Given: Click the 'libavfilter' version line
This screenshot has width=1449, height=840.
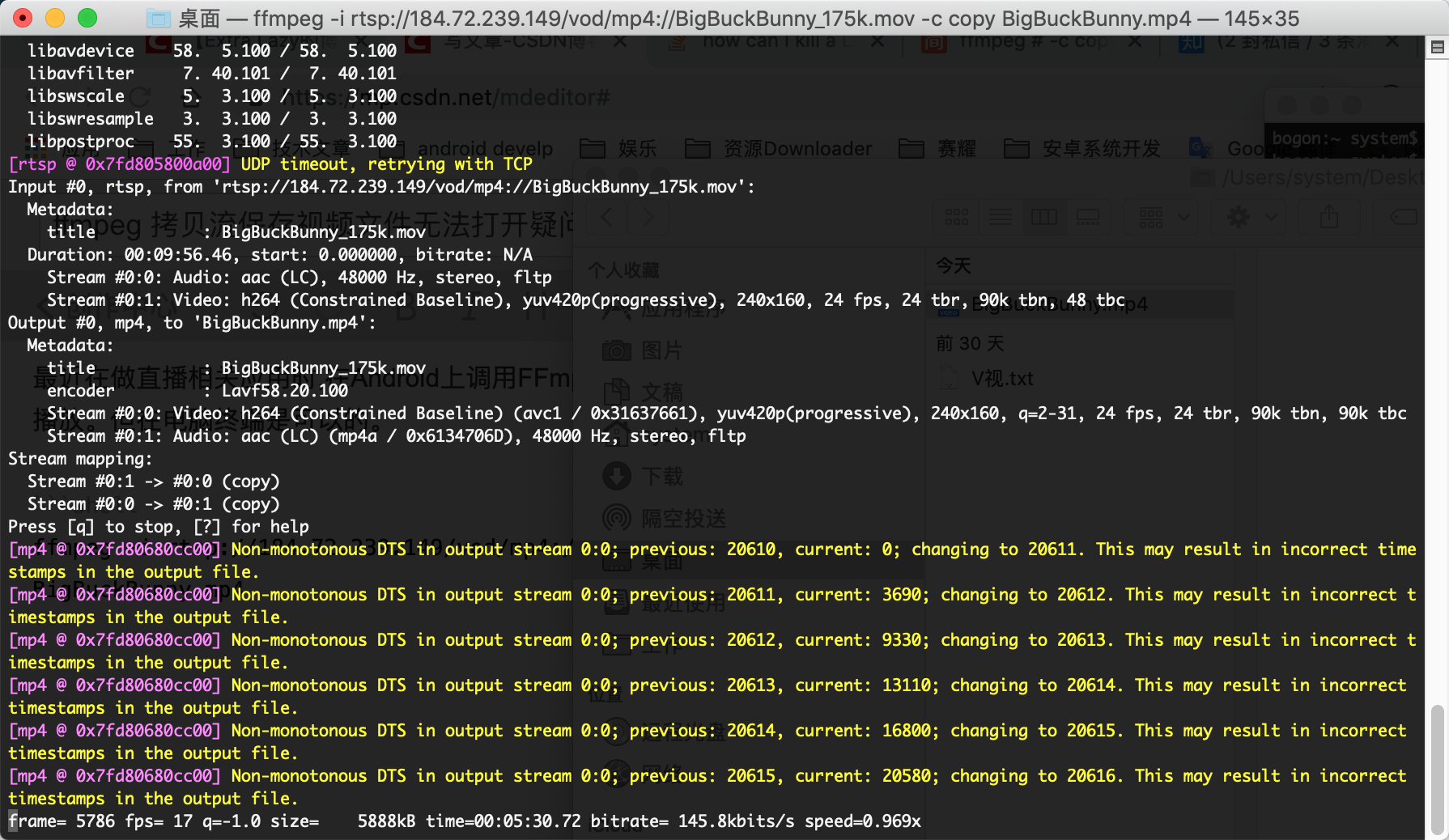Looking at the screenshot, I should coord(212,73).
